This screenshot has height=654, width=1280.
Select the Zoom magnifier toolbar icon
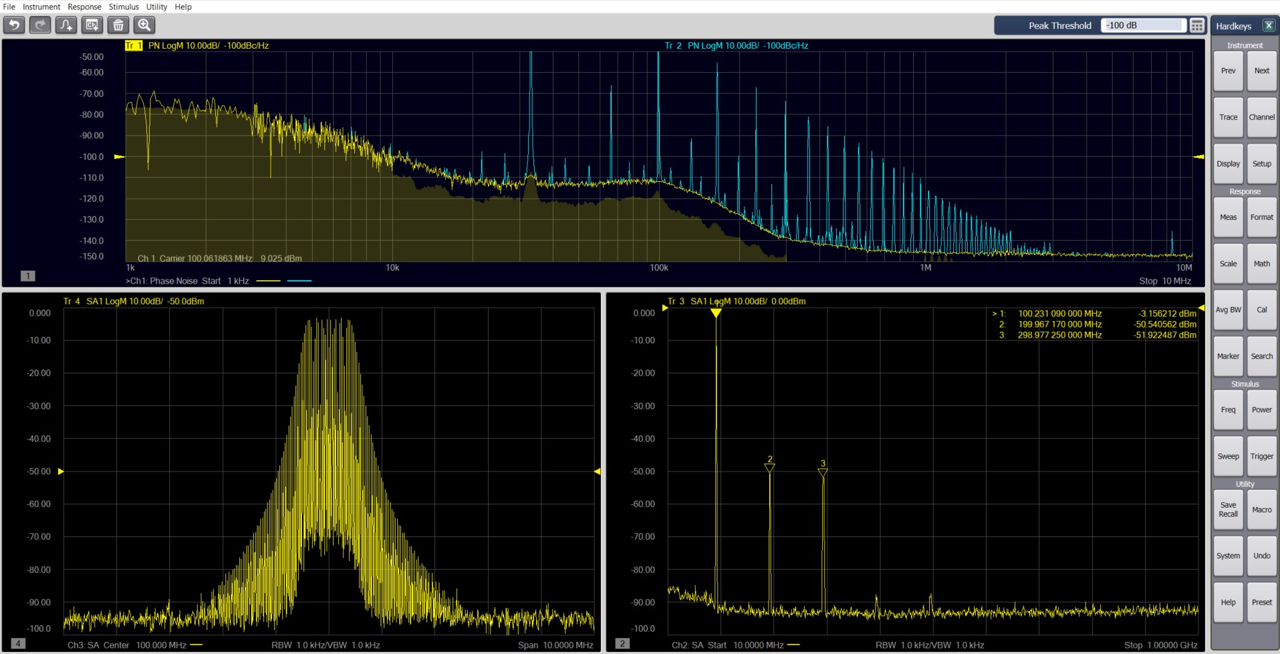[x=144, y=25]
